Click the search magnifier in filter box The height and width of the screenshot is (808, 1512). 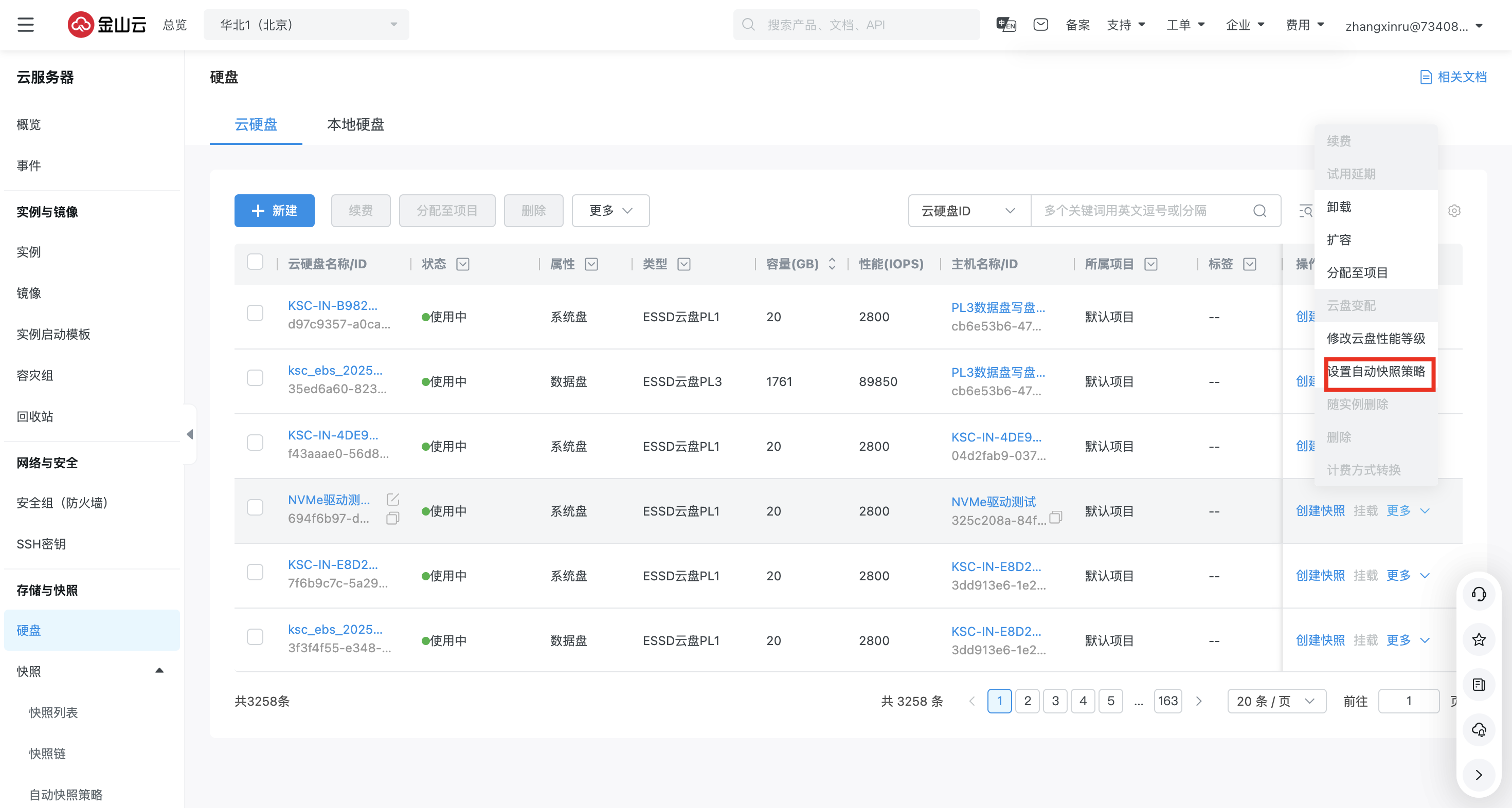[x=1259, y=211]
